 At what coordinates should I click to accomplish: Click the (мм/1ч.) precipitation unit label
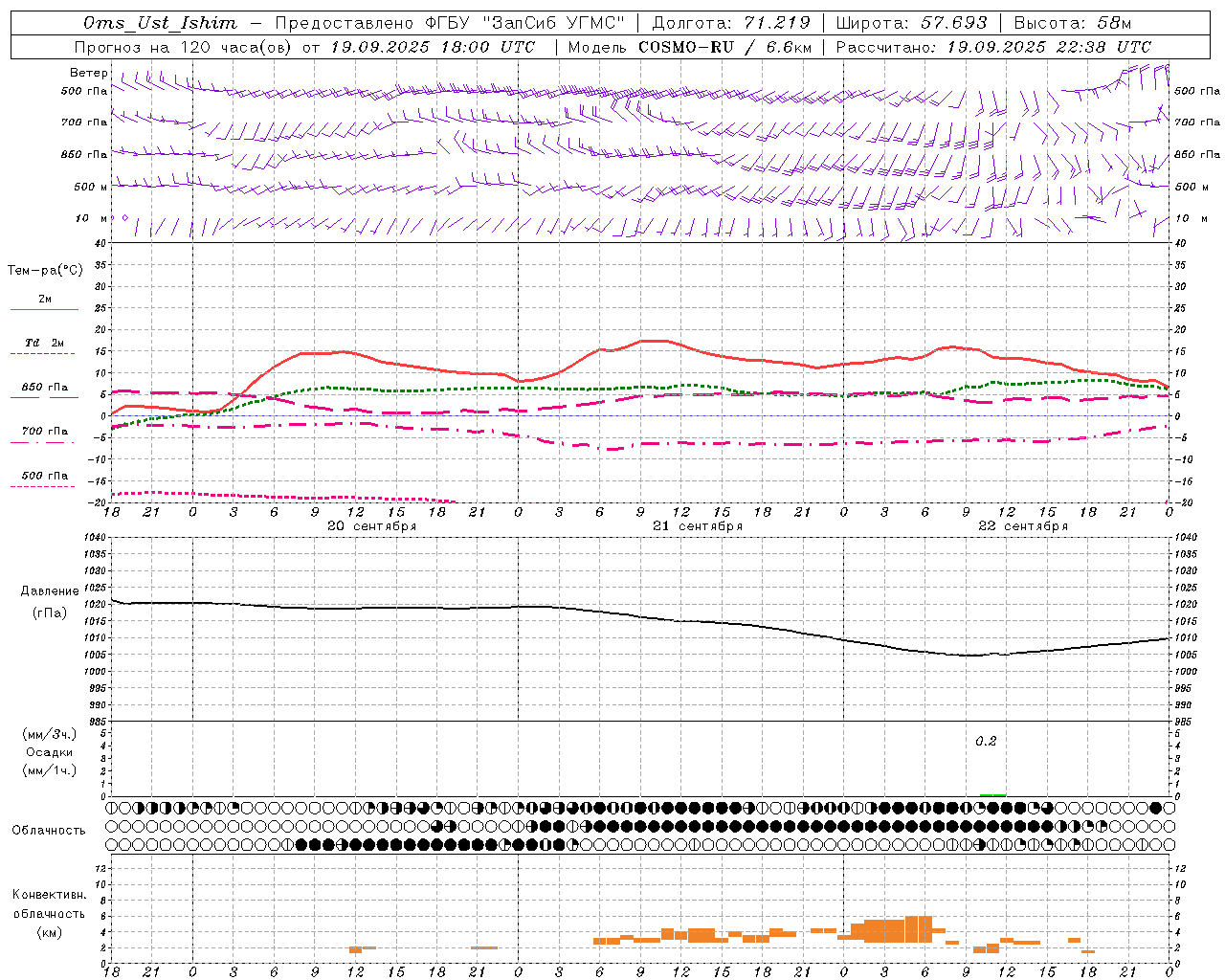[x=50, y=769]
